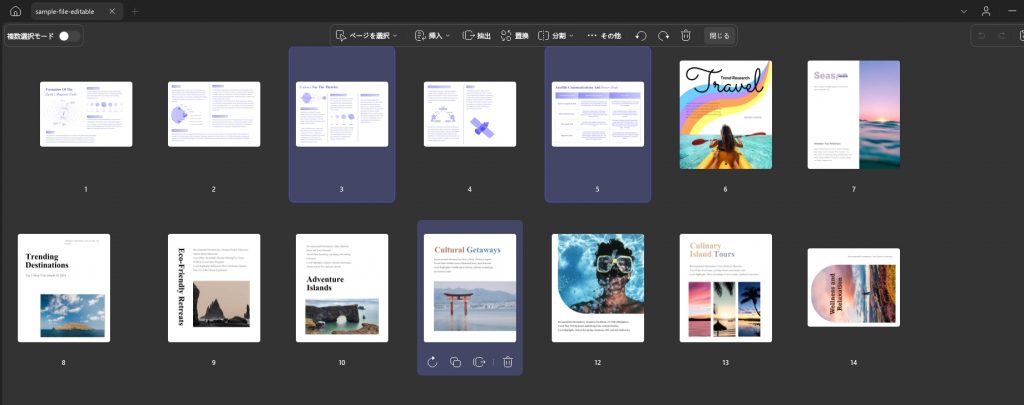Open the user account icon in the title bar

click(986, 11)
